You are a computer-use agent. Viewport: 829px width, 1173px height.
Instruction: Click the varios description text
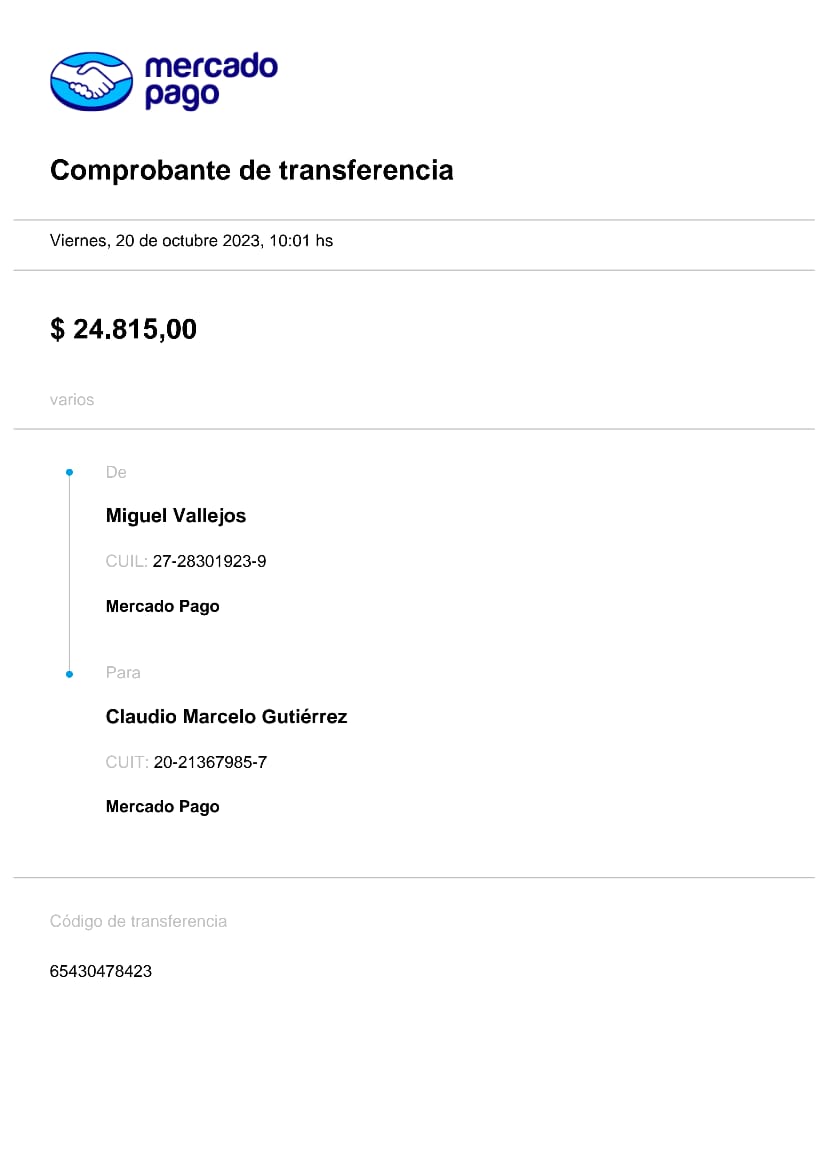click(72, 400)
